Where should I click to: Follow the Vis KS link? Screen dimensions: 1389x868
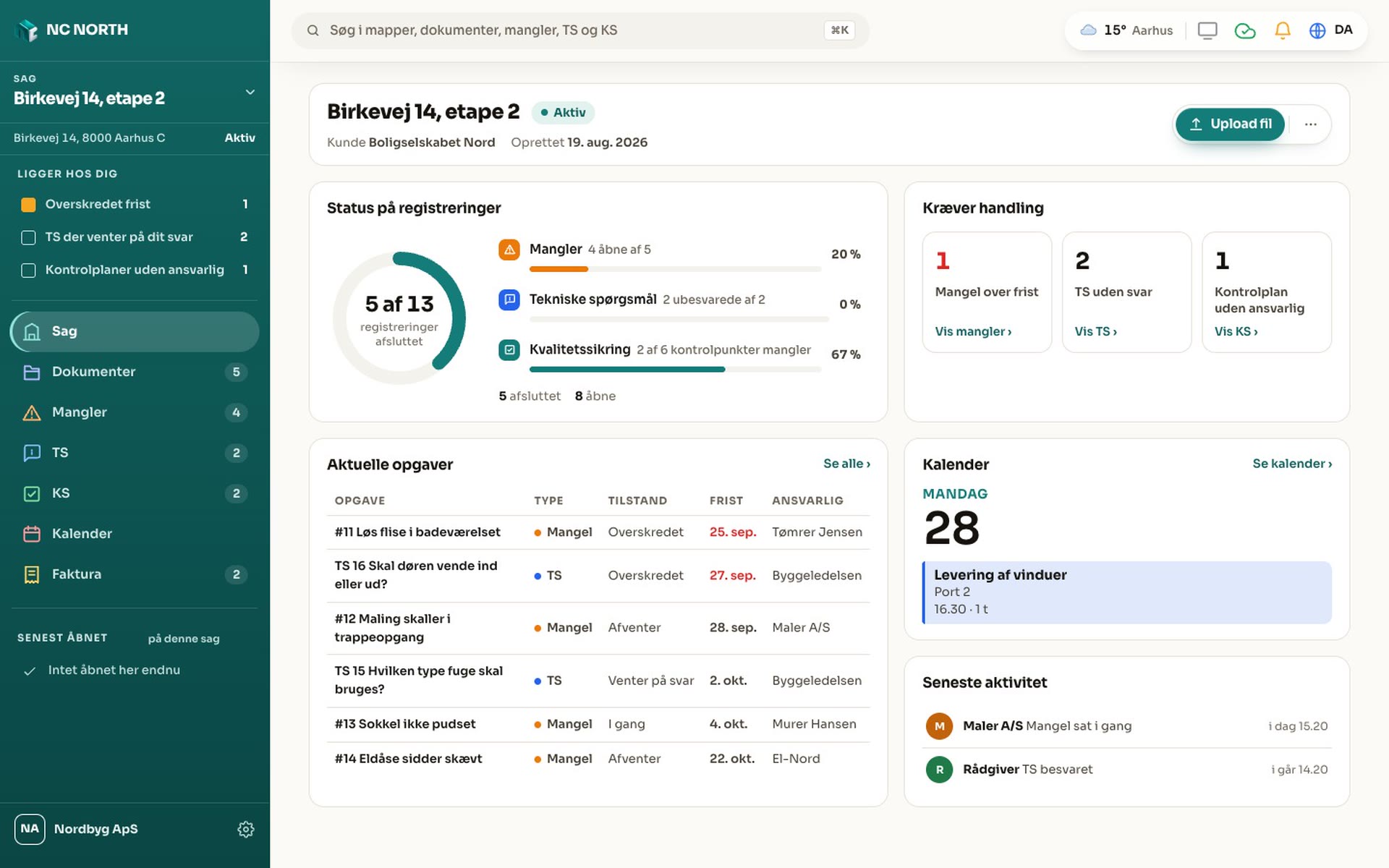[x=1236, y=331]
